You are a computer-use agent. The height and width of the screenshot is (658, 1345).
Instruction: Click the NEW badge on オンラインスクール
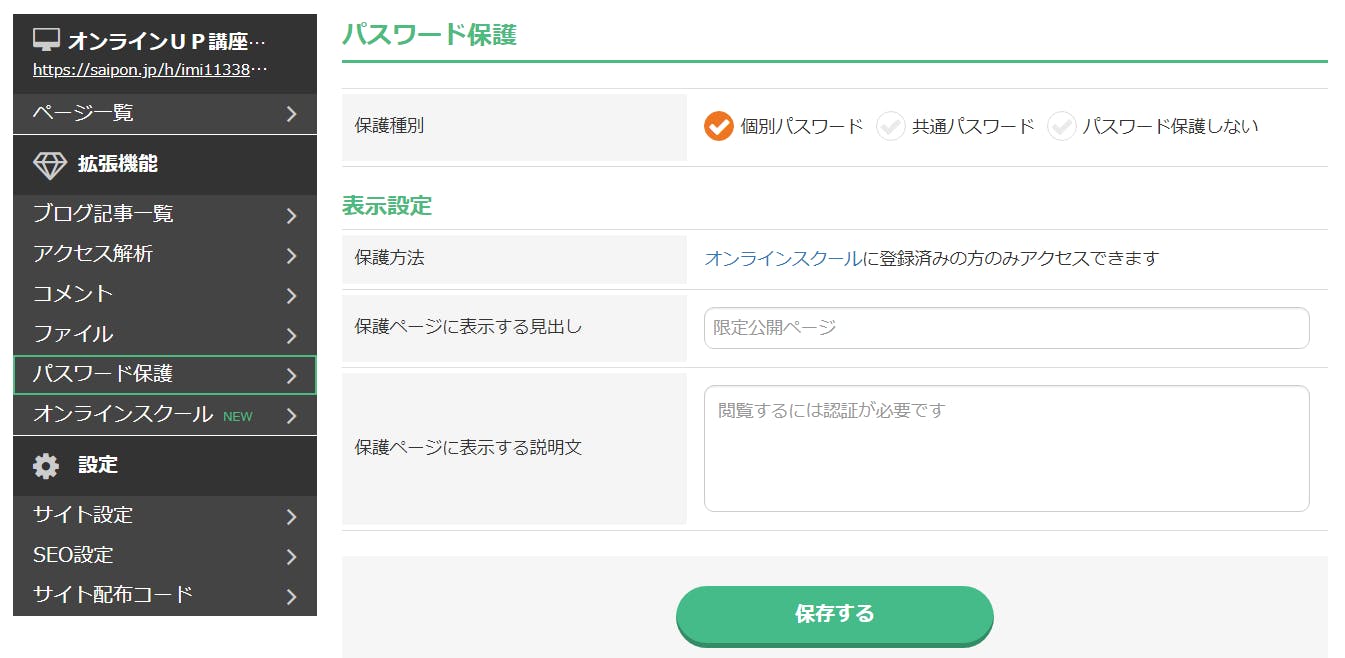click(238, 416)
